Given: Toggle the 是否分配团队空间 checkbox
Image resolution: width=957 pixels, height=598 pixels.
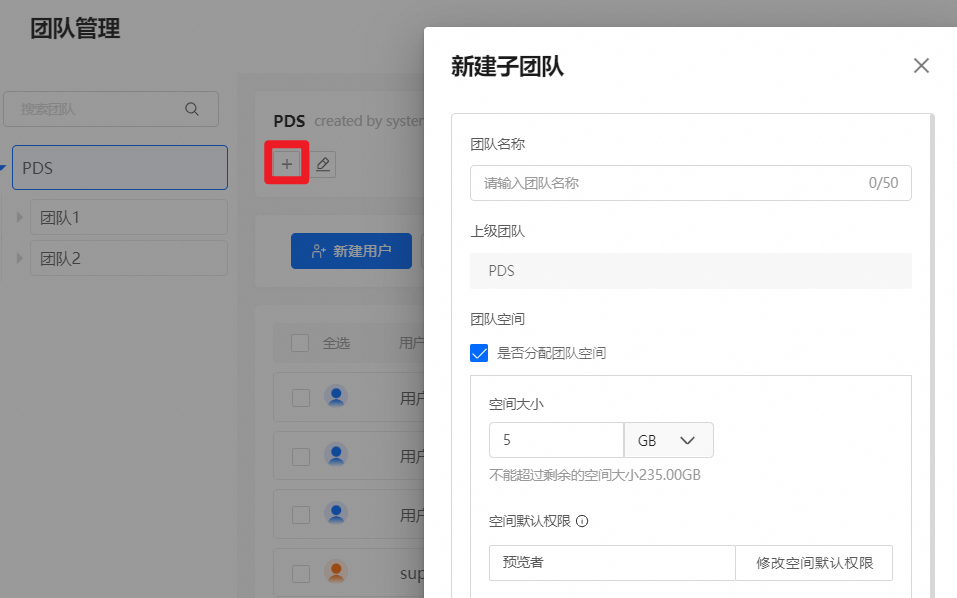Looking at the screenshot, I should (479, 353).
